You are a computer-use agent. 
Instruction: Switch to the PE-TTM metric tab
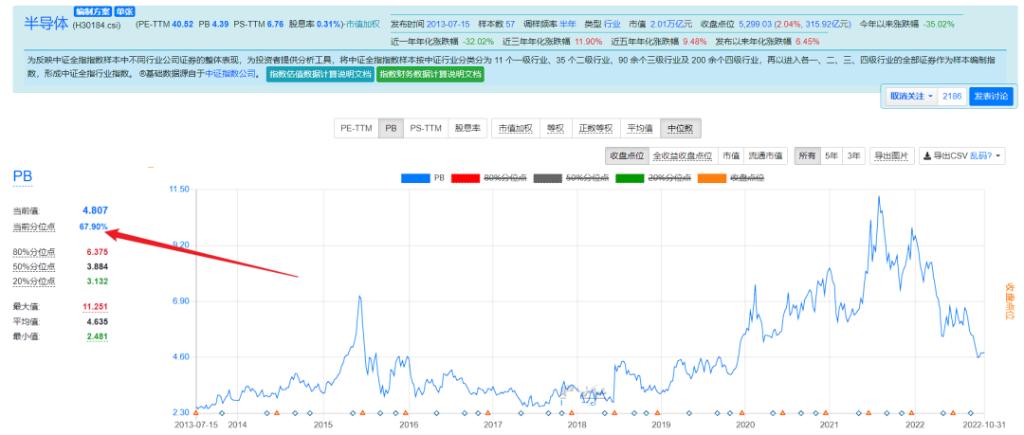356,128
